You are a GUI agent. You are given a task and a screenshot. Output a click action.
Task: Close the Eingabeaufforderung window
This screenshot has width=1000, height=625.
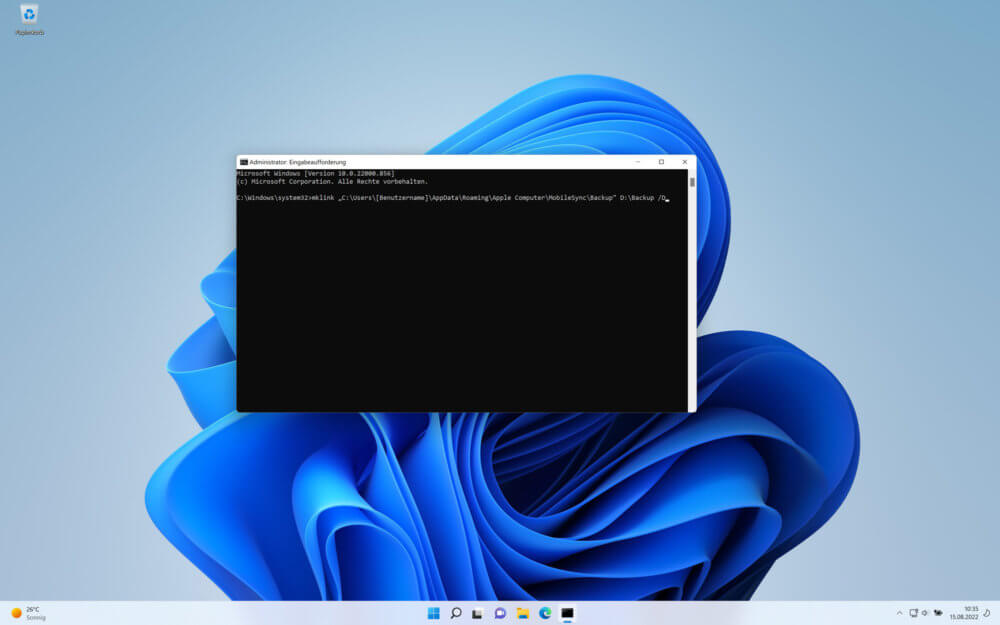(685, 162)
